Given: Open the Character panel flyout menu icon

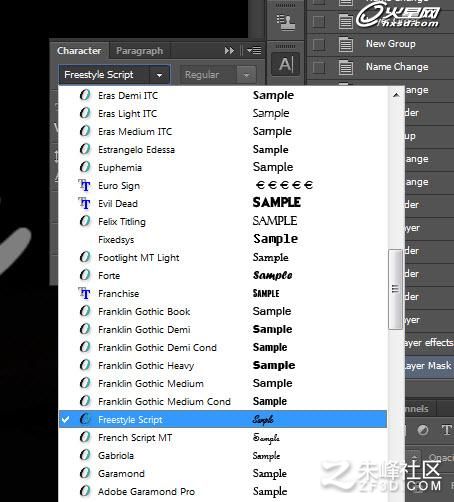Looking at the screenshot, I should [254, 51].
